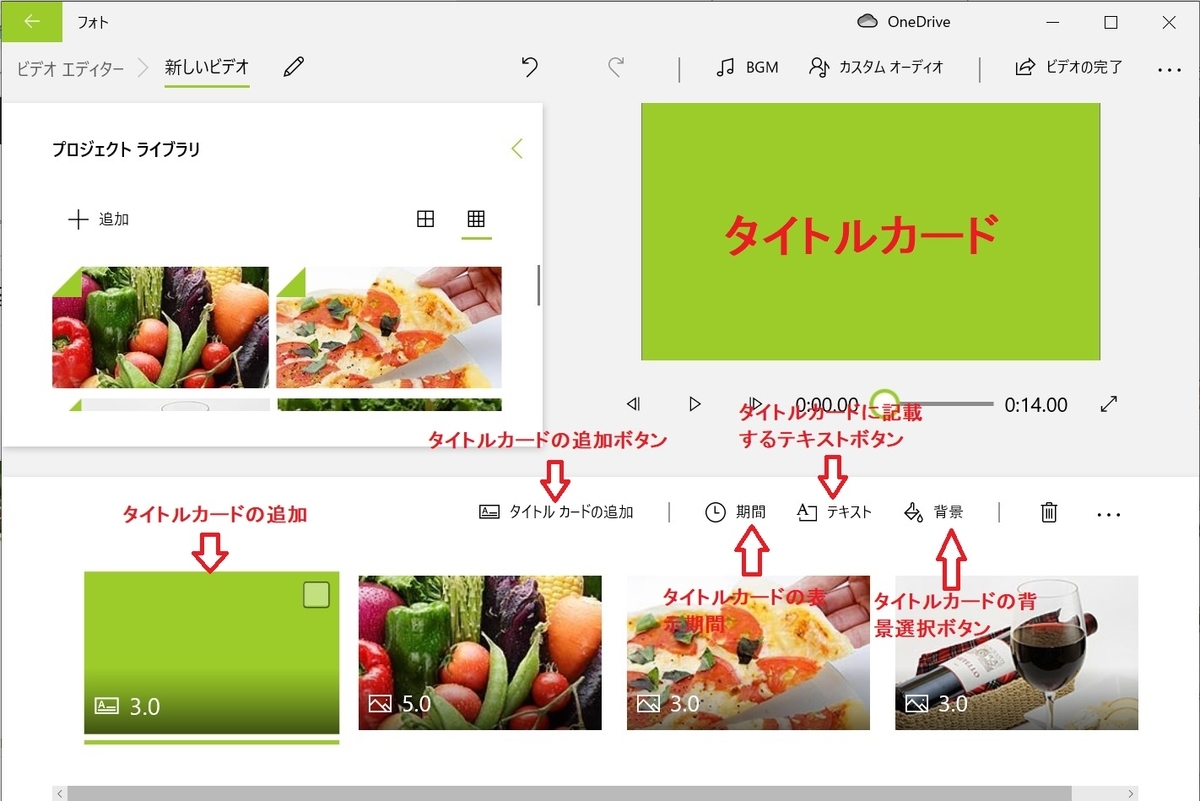
Task: Open the timeline toolbar more options menu
Action: (x=1109, y=512)
